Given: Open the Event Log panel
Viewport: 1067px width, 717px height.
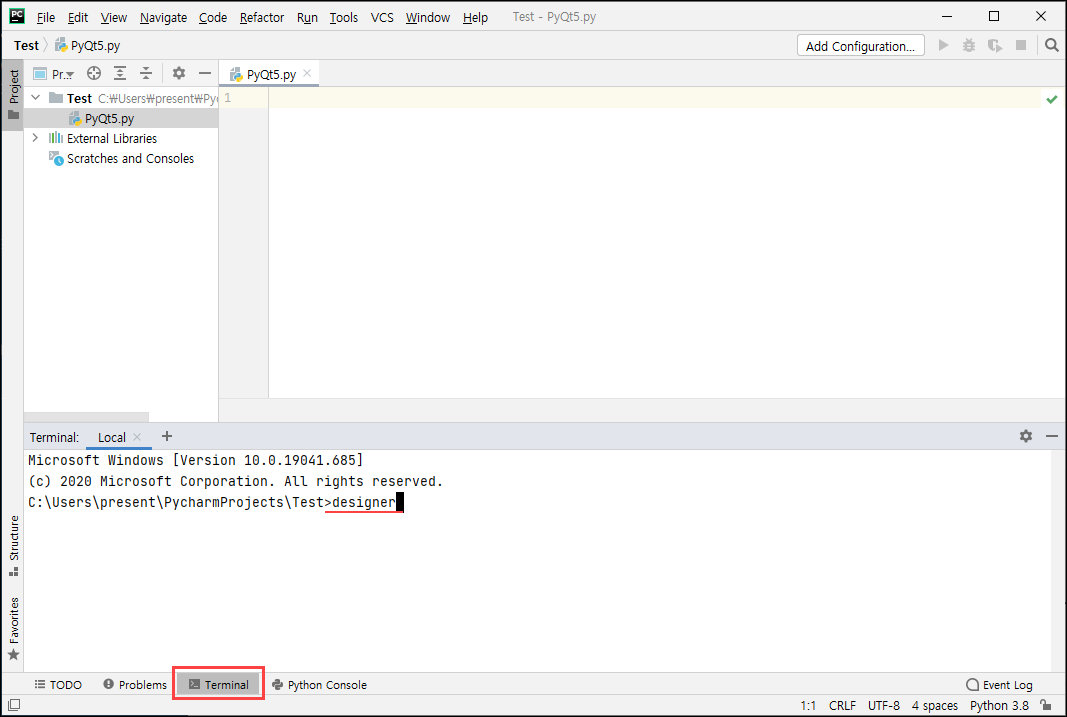Looking at the screenshot, I should tap(999, 685).
